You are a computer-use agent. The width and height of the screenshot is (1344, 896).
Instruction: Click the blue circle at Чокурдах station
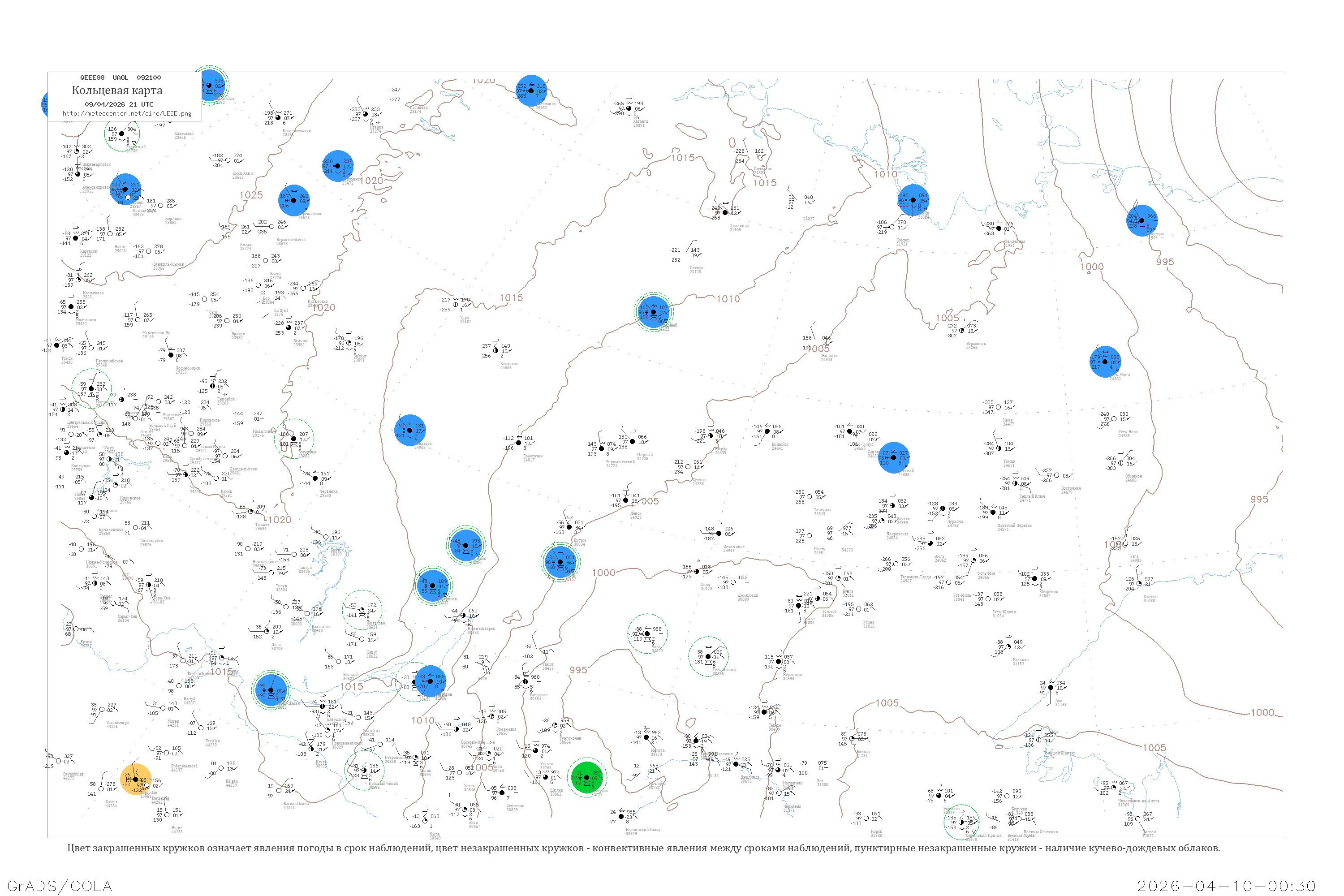click(1142, 220)
